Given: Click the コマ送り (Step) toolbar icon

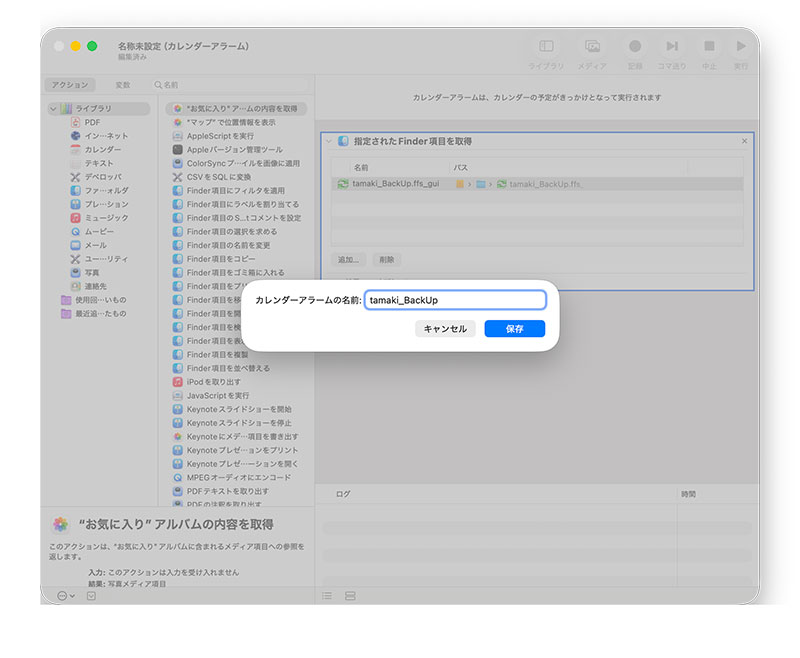Looking at the screenshot, I should pyautogui.click(x=672, y=47).
